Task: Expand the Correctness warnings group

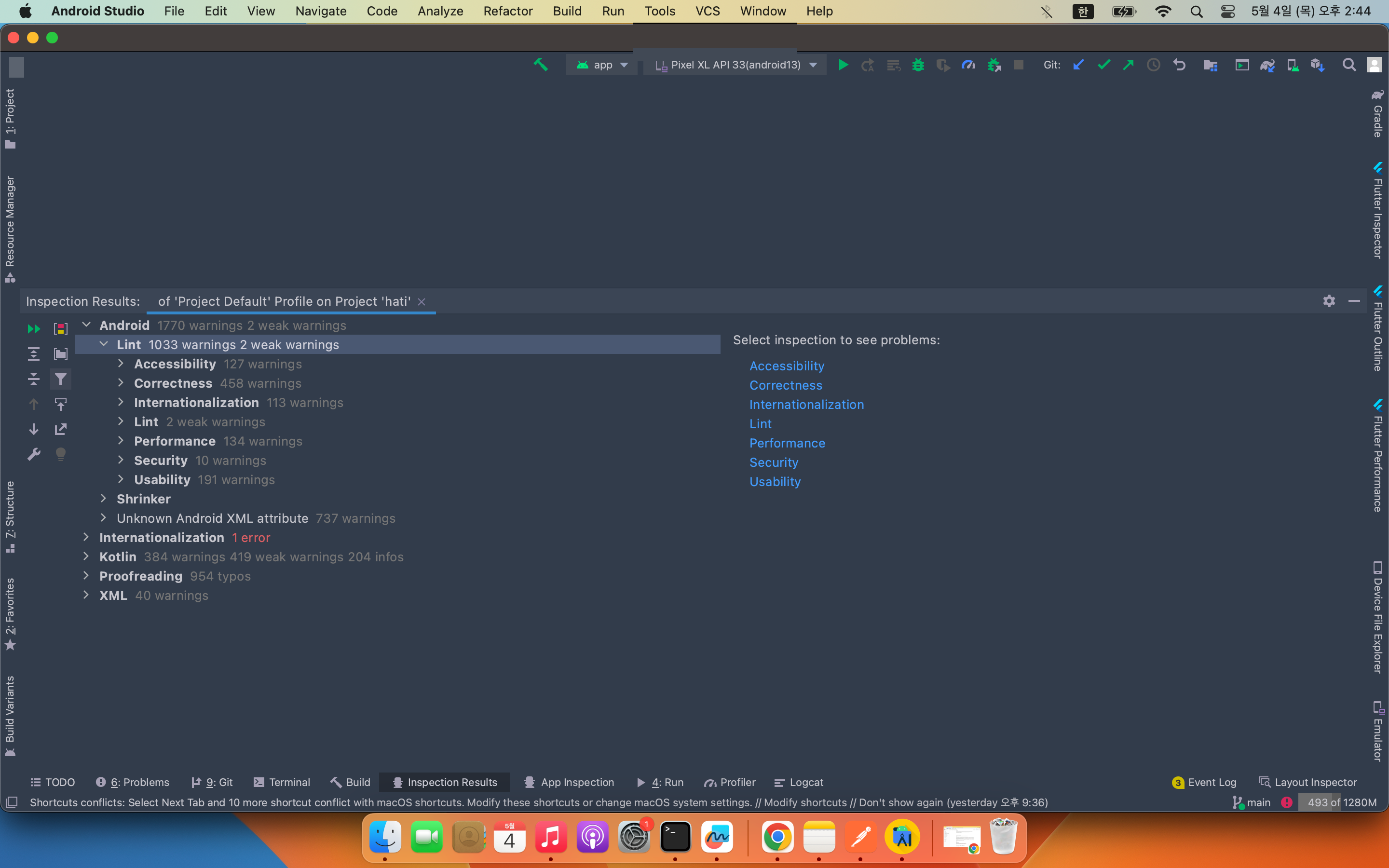Action: point(121,383)
